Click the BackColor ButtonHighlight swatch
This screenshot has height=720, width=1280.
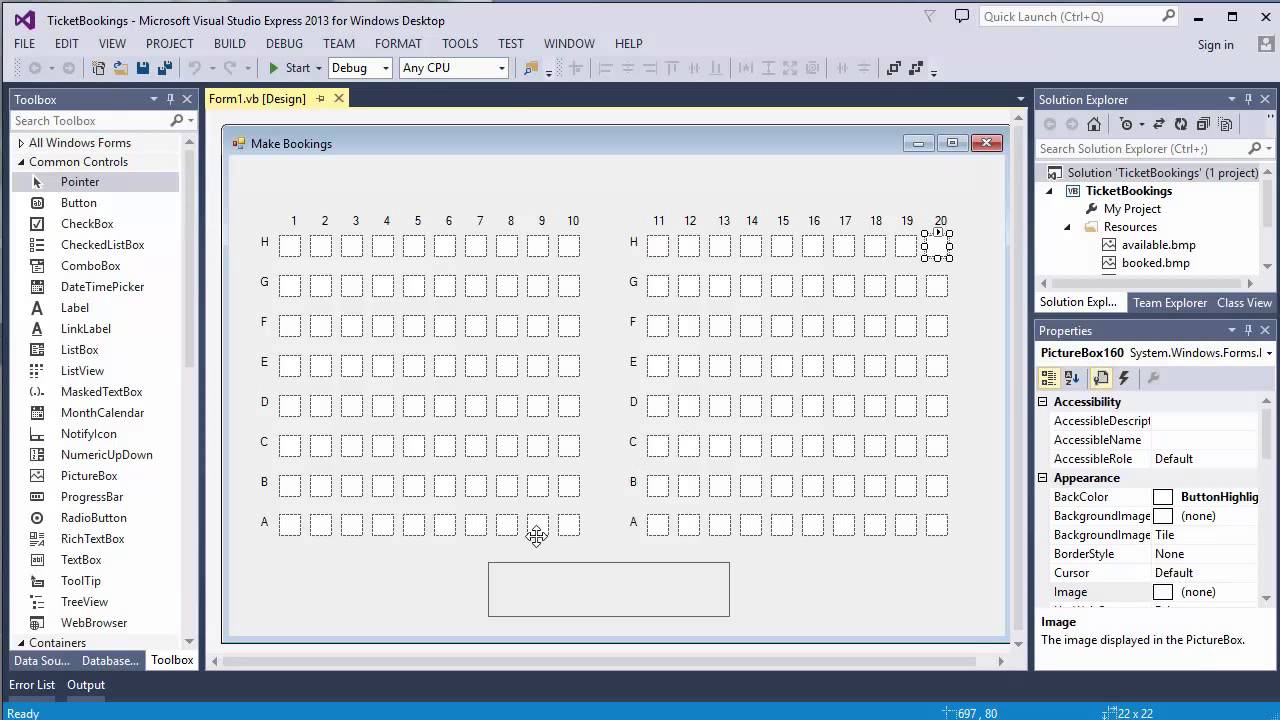1163,496
